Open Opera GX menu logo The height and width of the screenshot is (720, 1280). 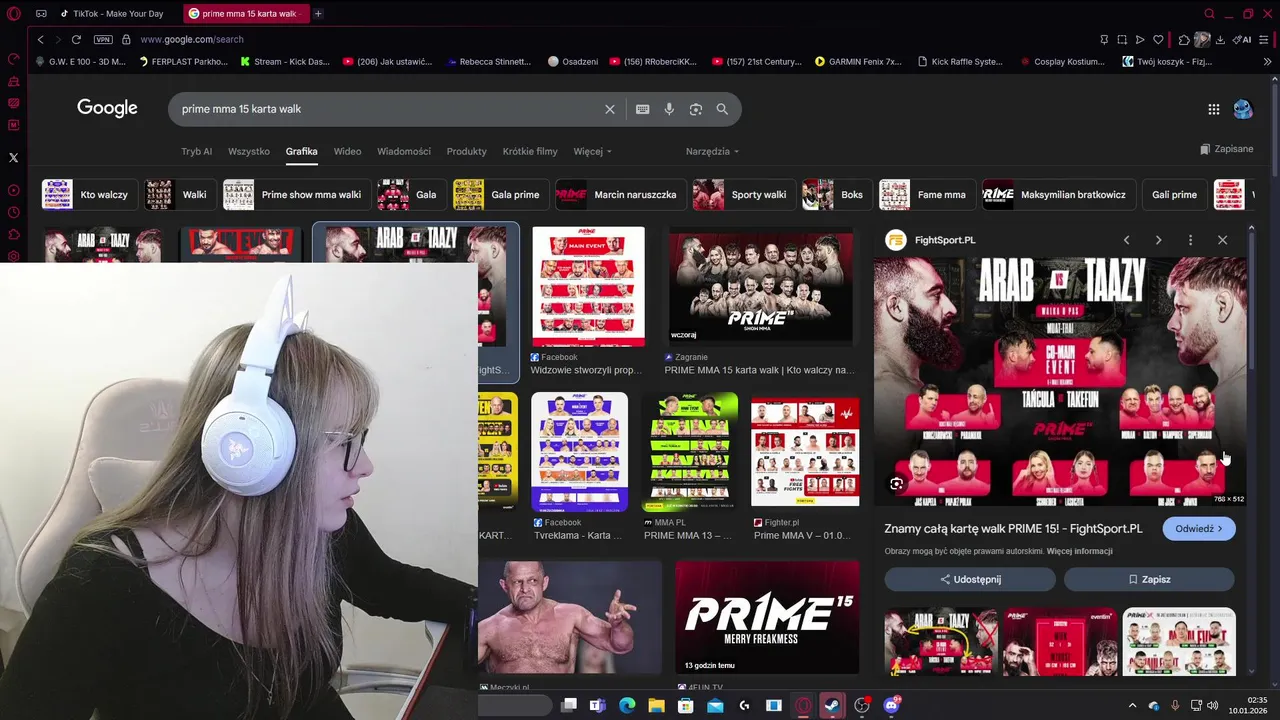13,14
